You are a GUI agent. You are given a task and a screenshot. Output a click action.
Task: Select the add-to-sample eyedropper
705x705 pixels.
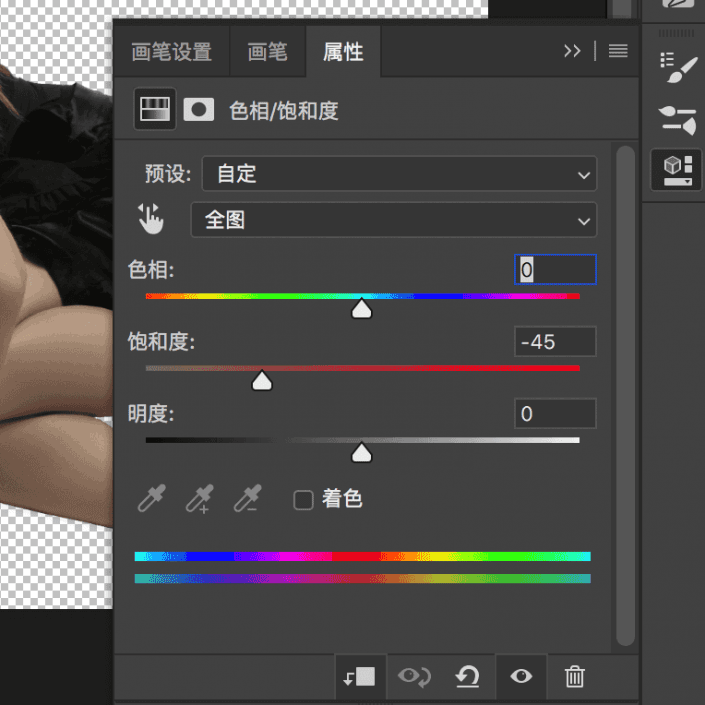[x=200, y=499]
